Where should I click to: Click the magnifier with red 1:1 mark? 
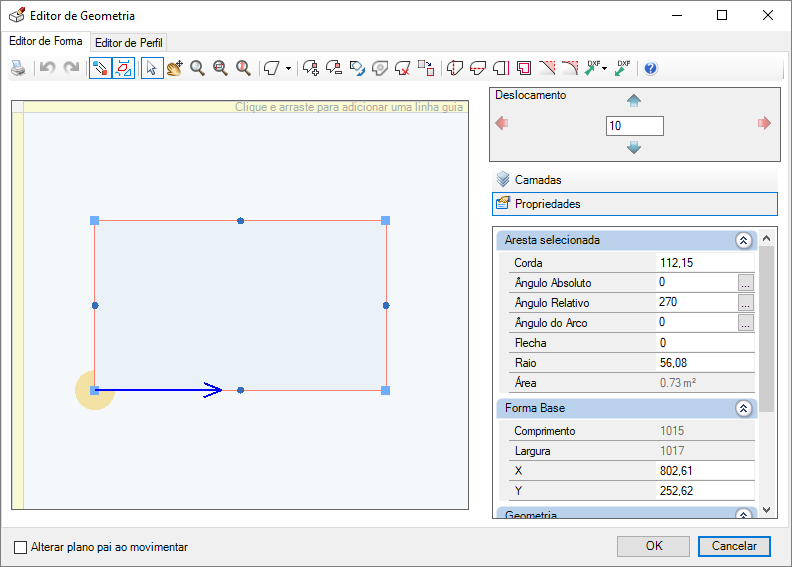pyautogui.click(x=243, y=68)
